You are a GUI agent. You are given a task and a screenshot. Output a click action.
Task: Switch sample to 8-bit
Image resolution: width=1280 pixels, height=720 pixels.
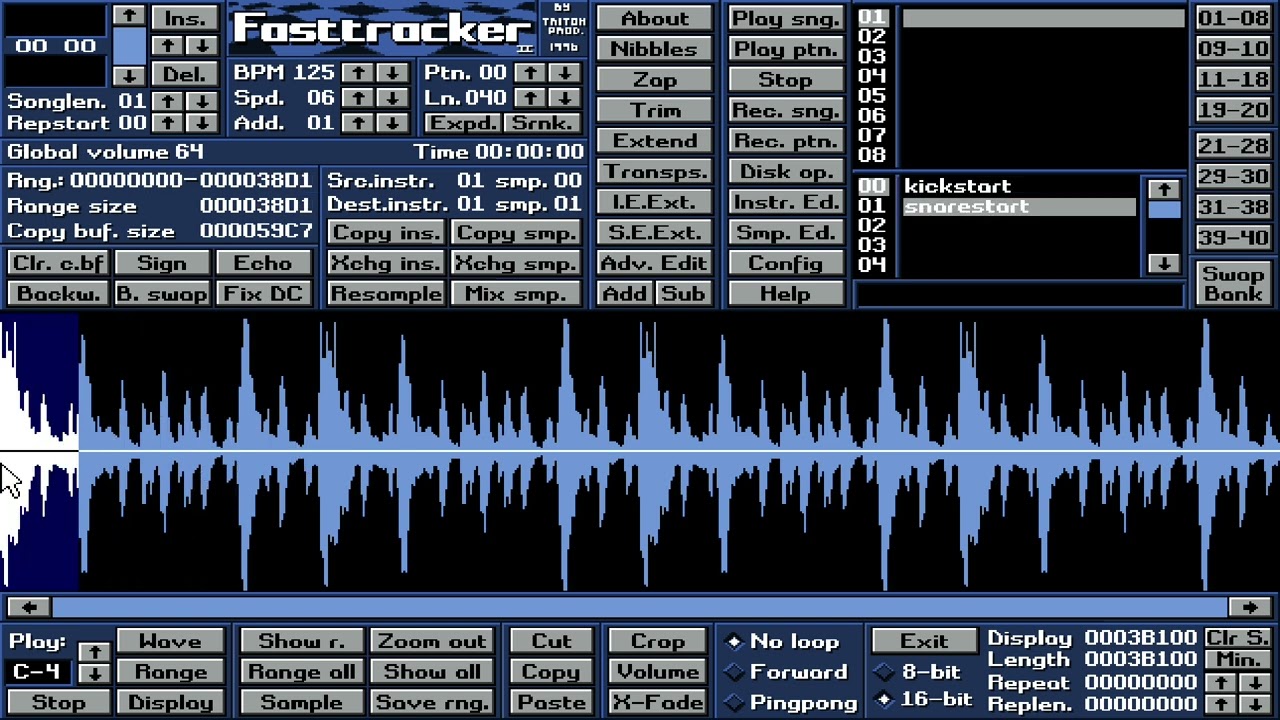pyautogui.click(x=918, y=672)
